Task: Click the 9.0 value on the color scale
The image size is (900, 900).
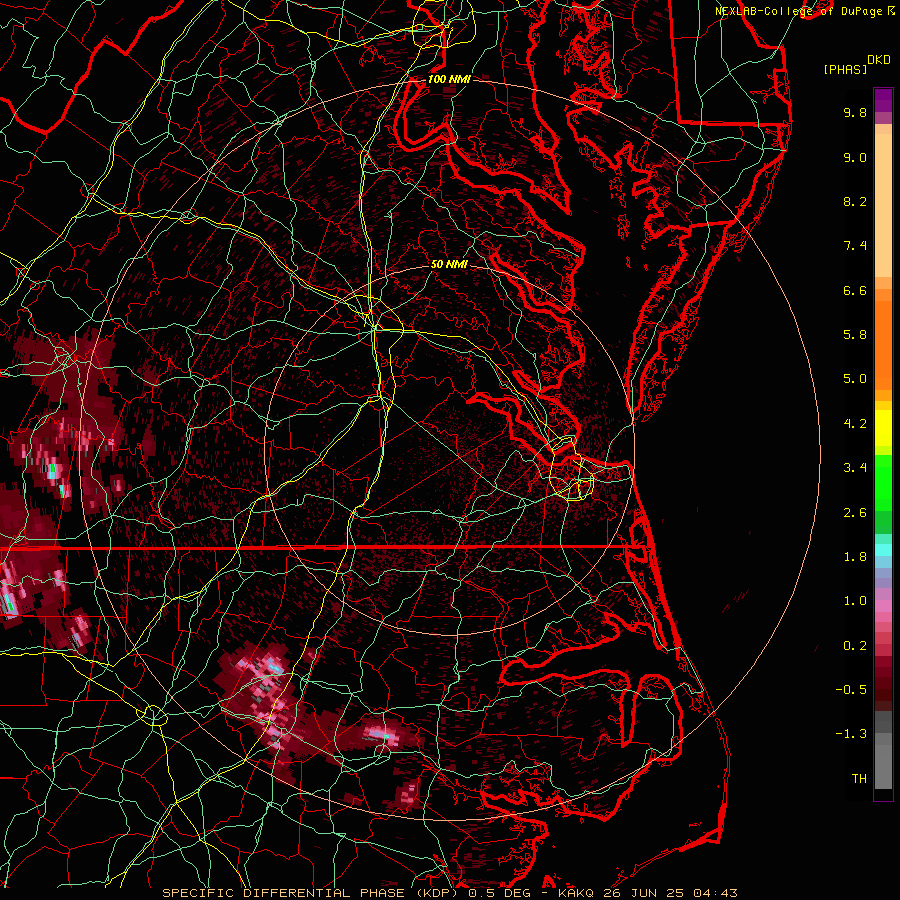Action: pos(855,157)
